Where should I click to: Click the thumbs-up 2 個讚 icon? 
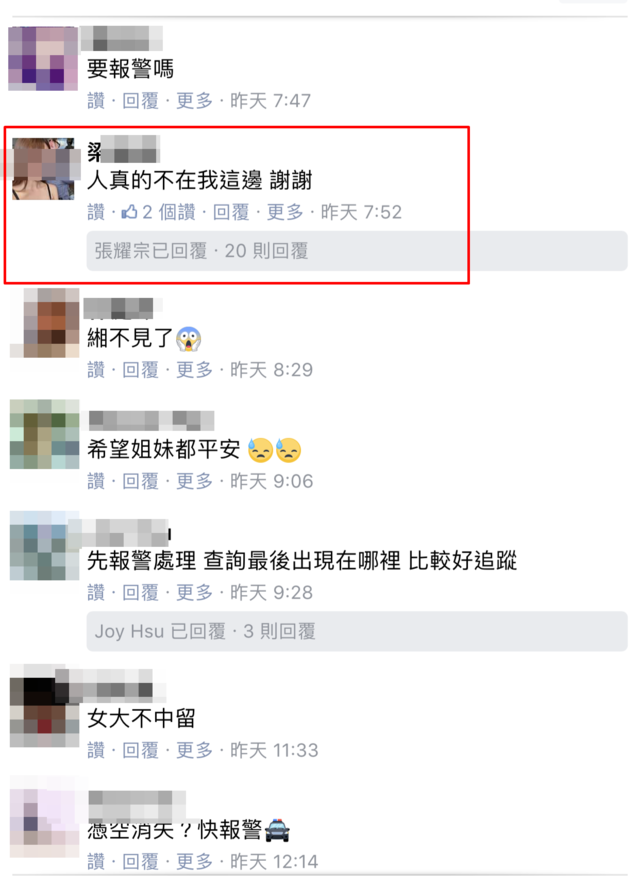click(129, 212)
